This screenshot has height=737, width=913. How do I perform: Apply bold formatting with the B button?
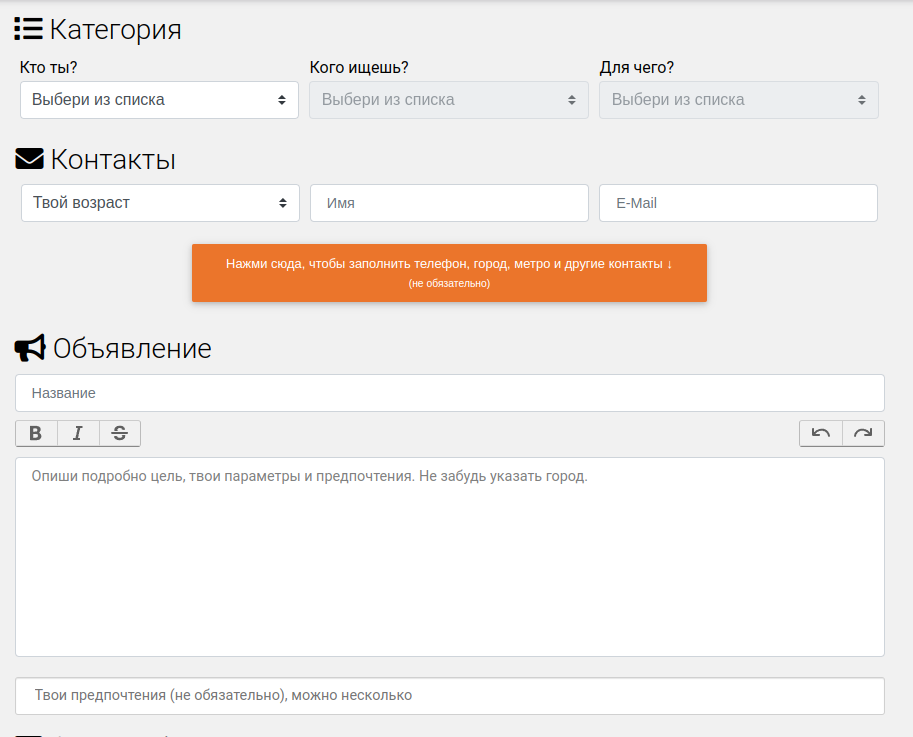point(36,433)
